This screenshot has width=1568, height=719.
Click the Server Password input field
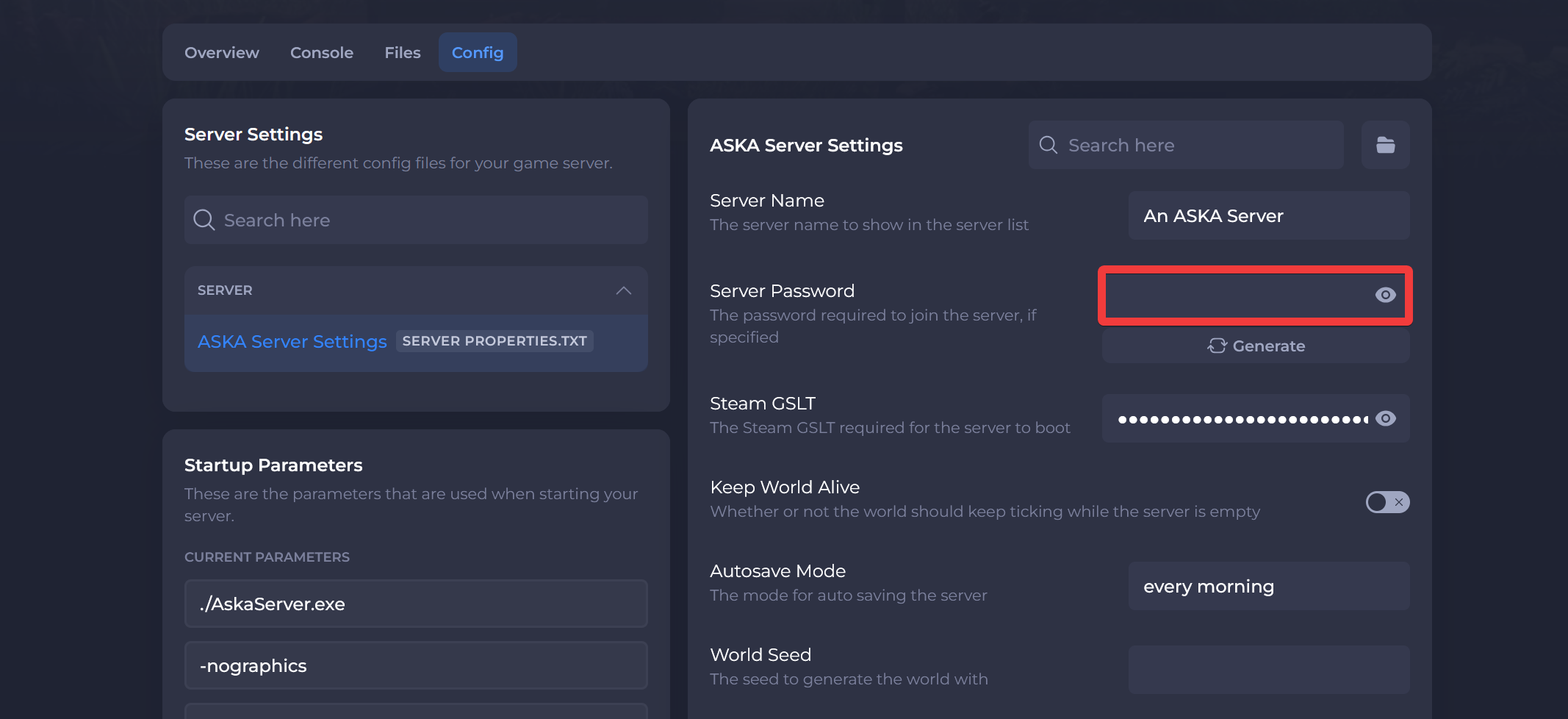click(1256, 295)
